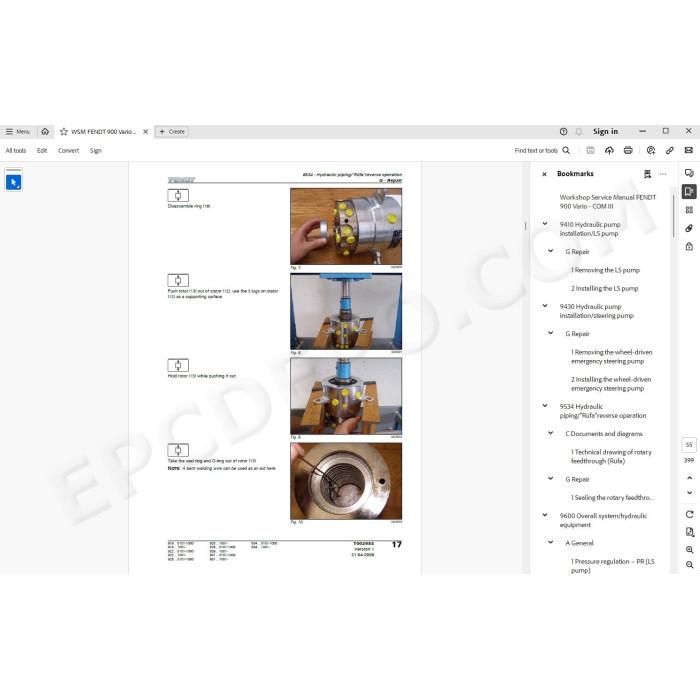
Task: Star the WSM FENDT 900 Vario document
Action: point(64,132)
